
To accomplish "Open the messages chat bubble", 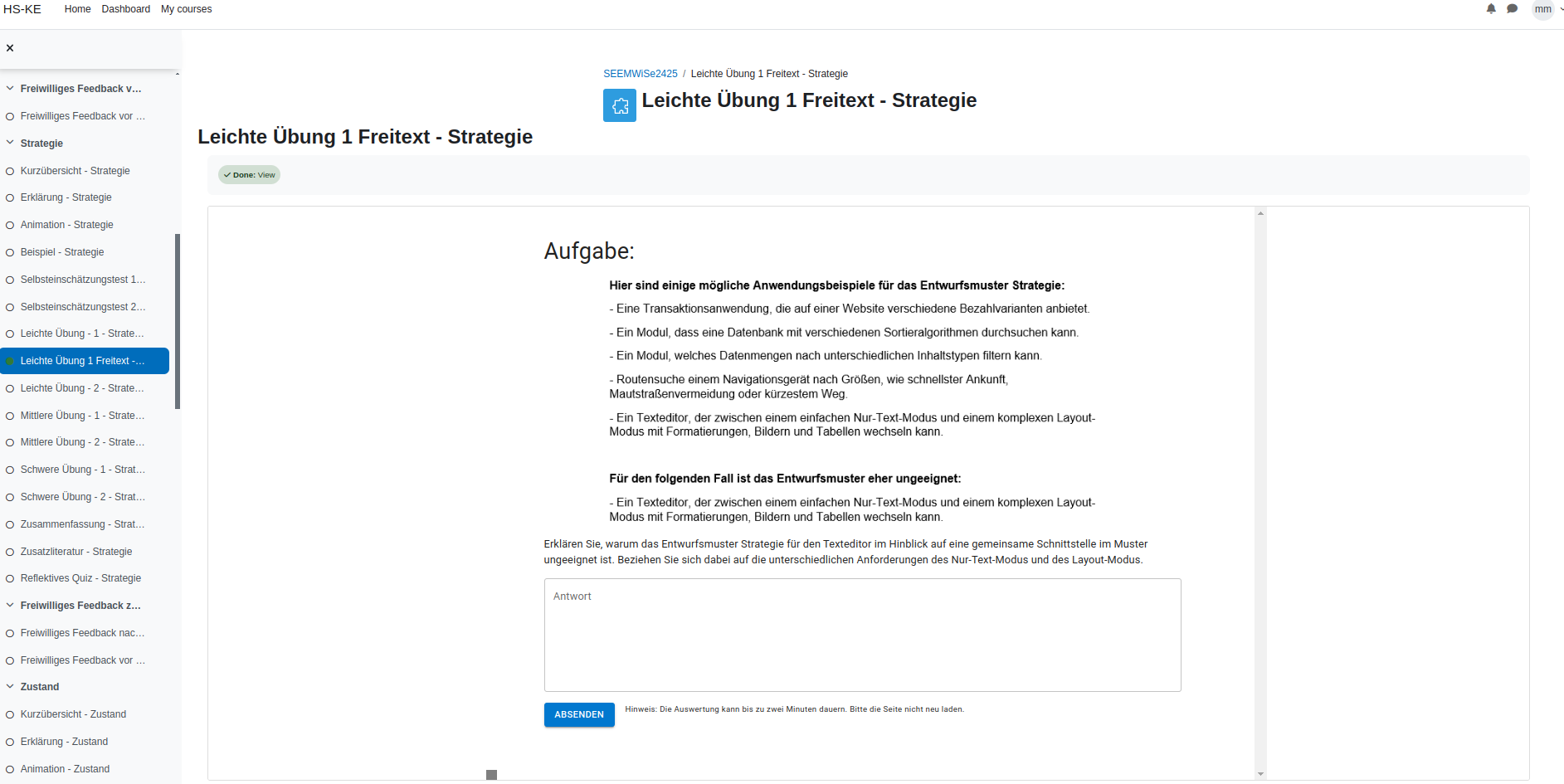I will (1512, 9).
